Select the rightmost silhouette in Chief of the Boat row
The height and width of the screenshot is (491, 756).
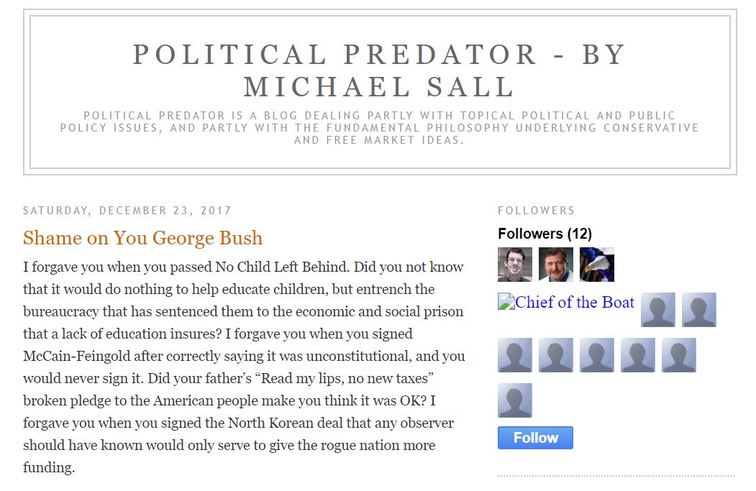coord(699,310)
